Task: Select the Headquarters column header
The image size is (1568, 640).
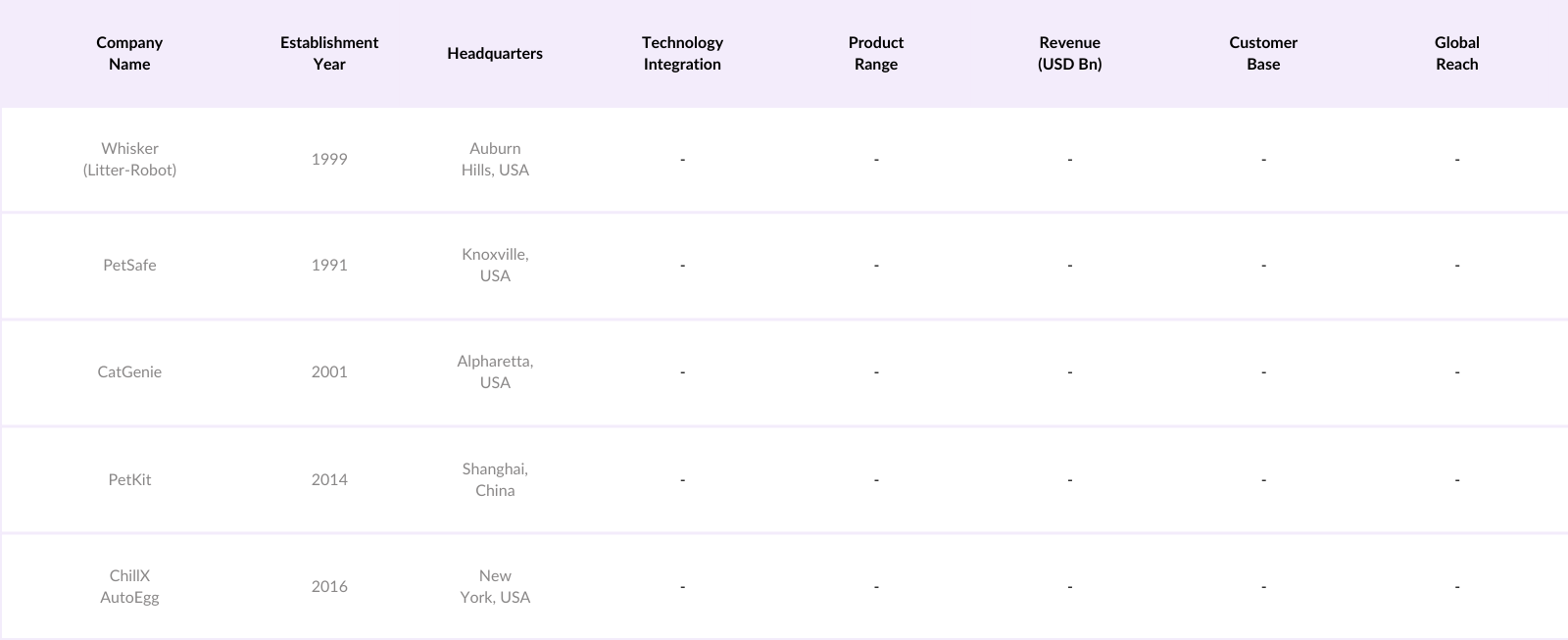Action: 495,53
